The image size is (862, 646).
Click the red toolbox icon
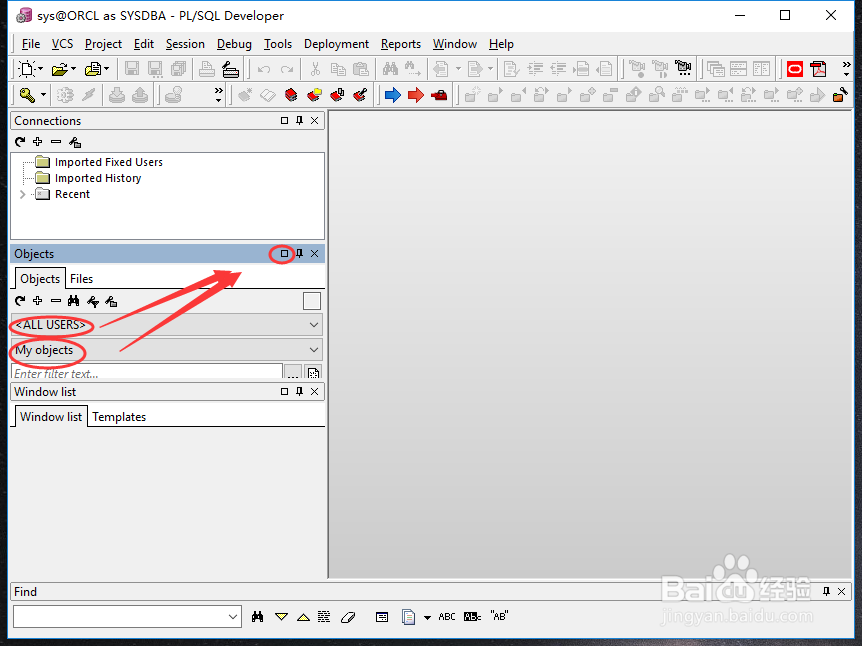click(x=439, y=96)
